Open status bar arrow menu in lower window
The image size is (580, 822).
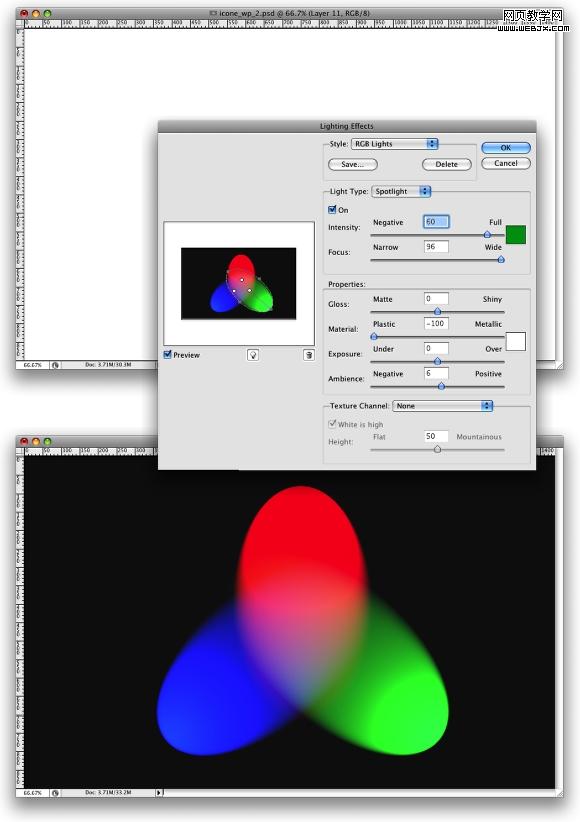pyautogui.click(x=159, y=793)
